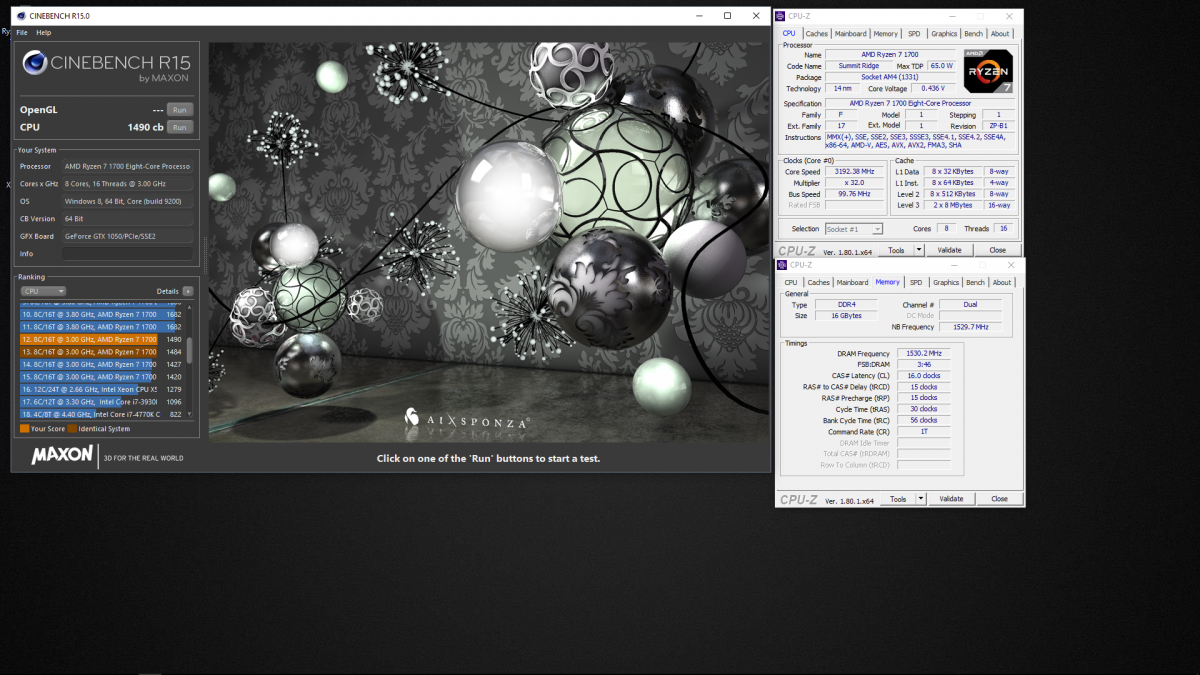Open the File menu in Cinebench
1200x675 pixels.
(x=22, y=33)
